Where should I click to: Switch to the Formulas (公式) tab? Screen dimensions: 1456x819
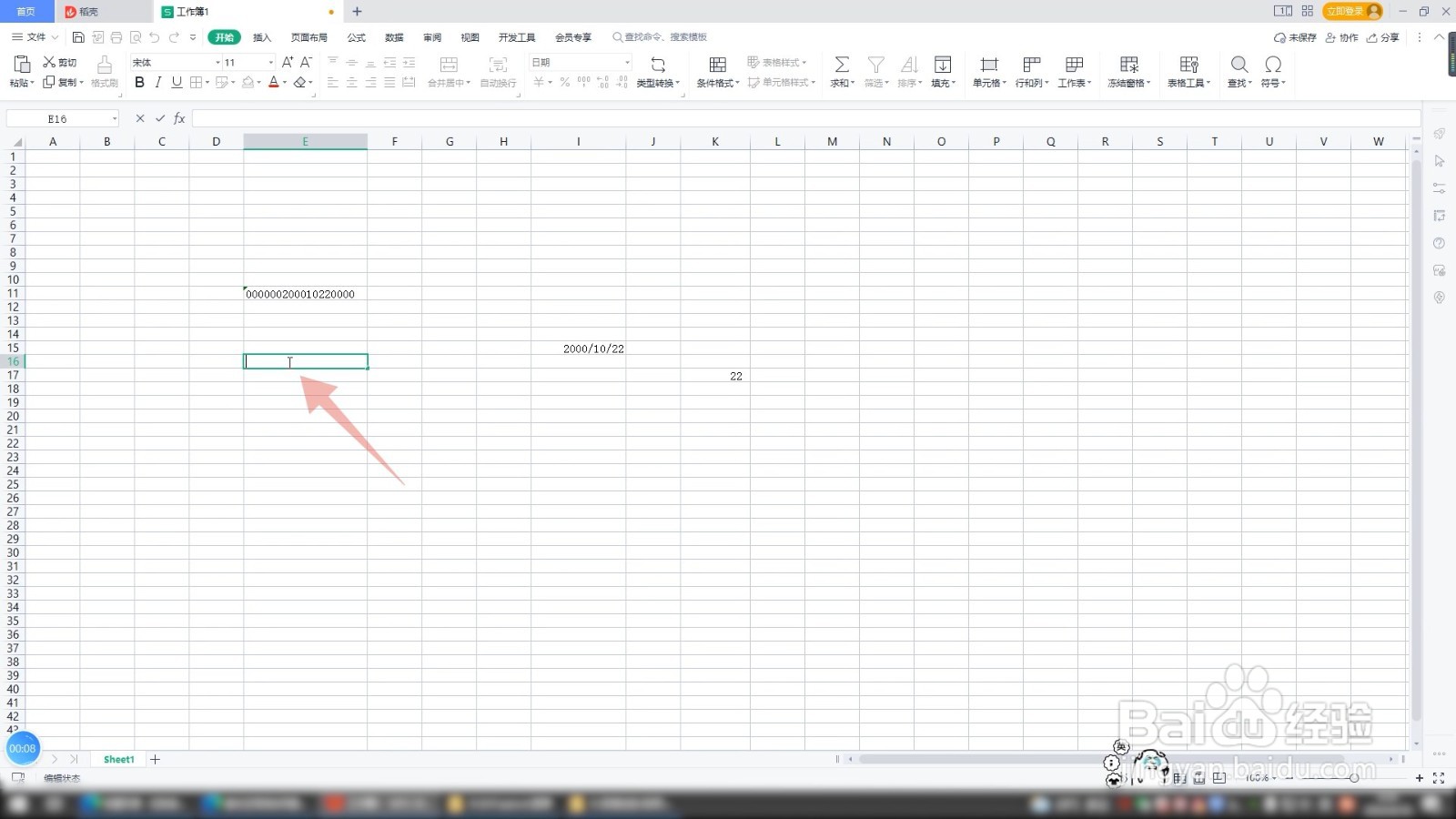coord(357,37)
